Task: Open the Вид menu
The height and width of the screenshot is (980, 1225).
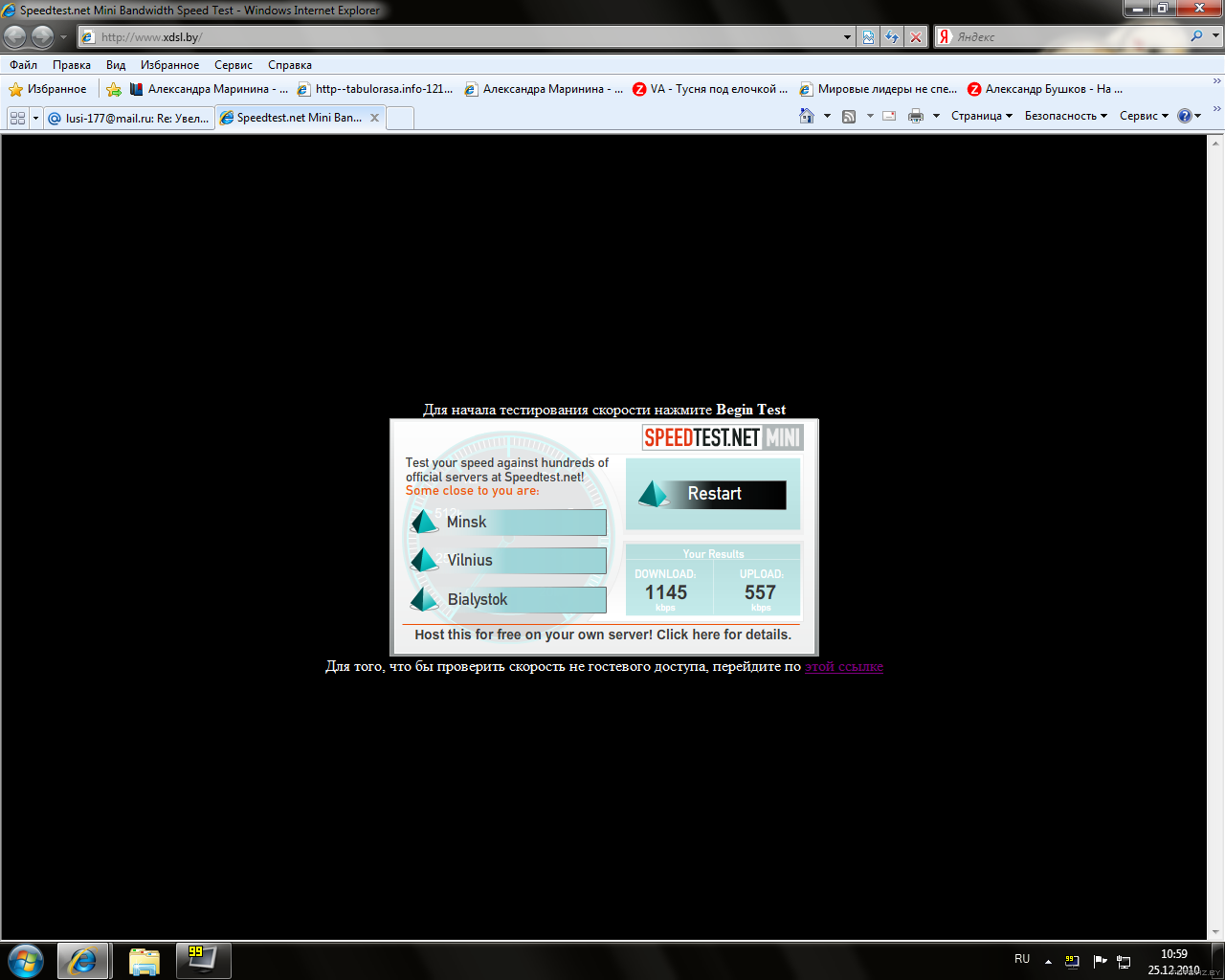Action: point(116,65)
